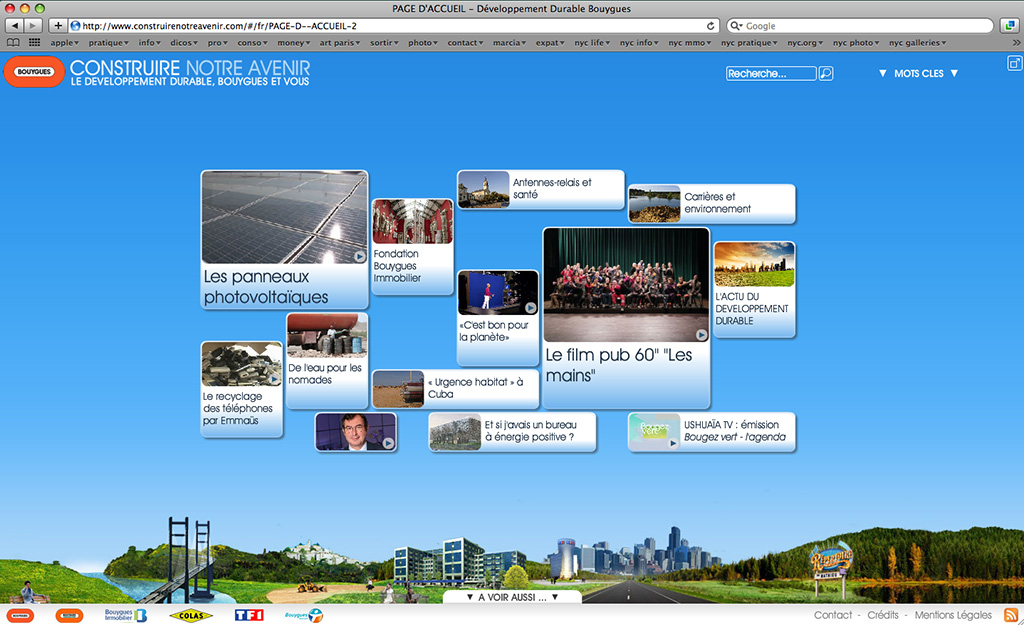
Task: Click the TF1 logo in footer
Action: 249,615
